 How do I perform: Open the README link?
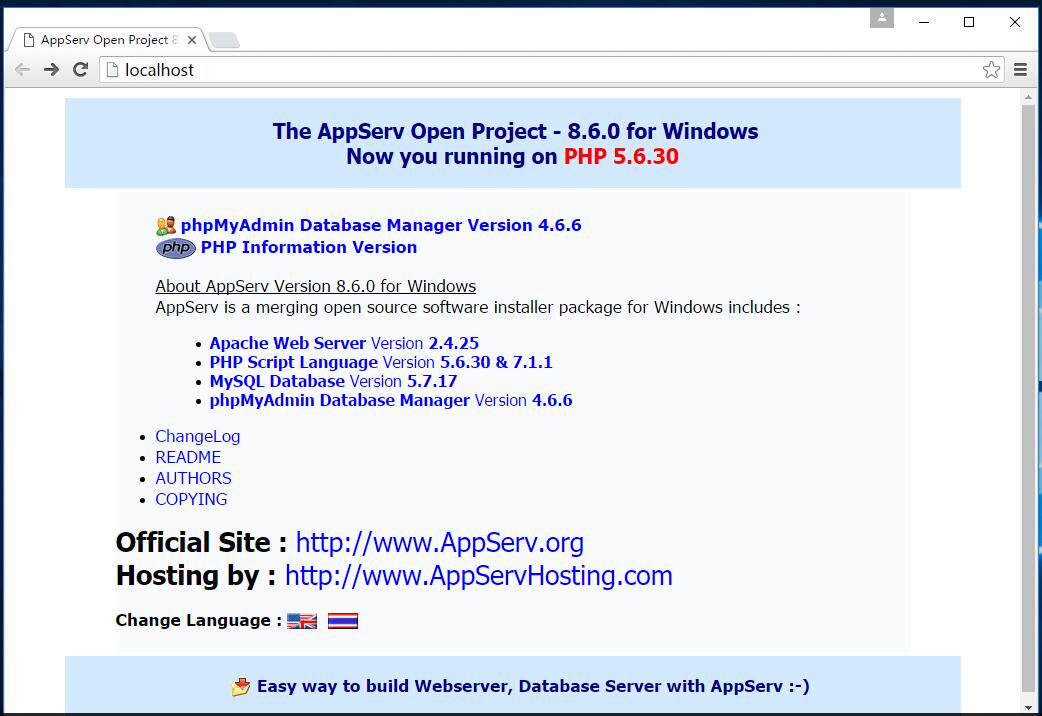pos(188,457)
